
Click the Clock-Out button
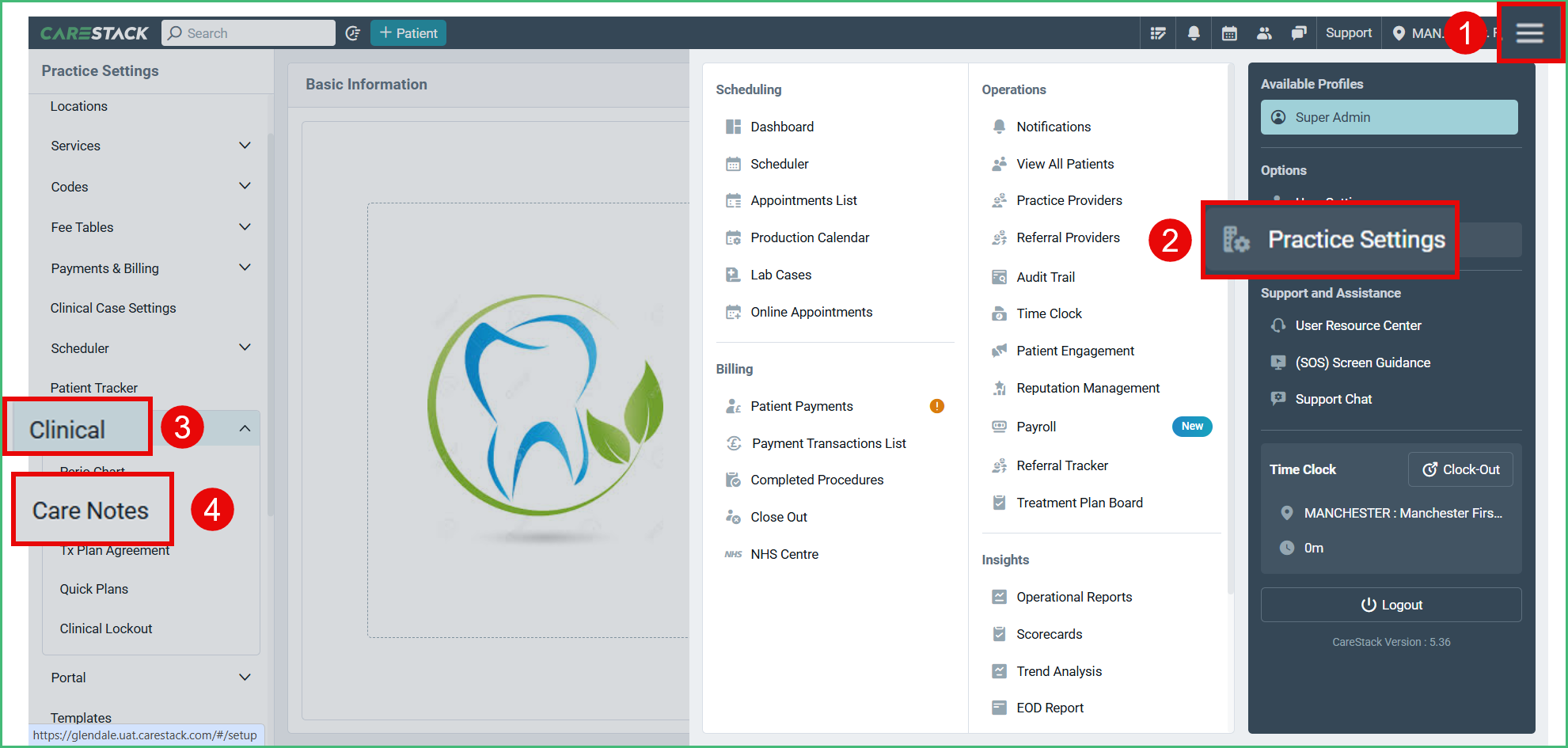(1460, 469)
